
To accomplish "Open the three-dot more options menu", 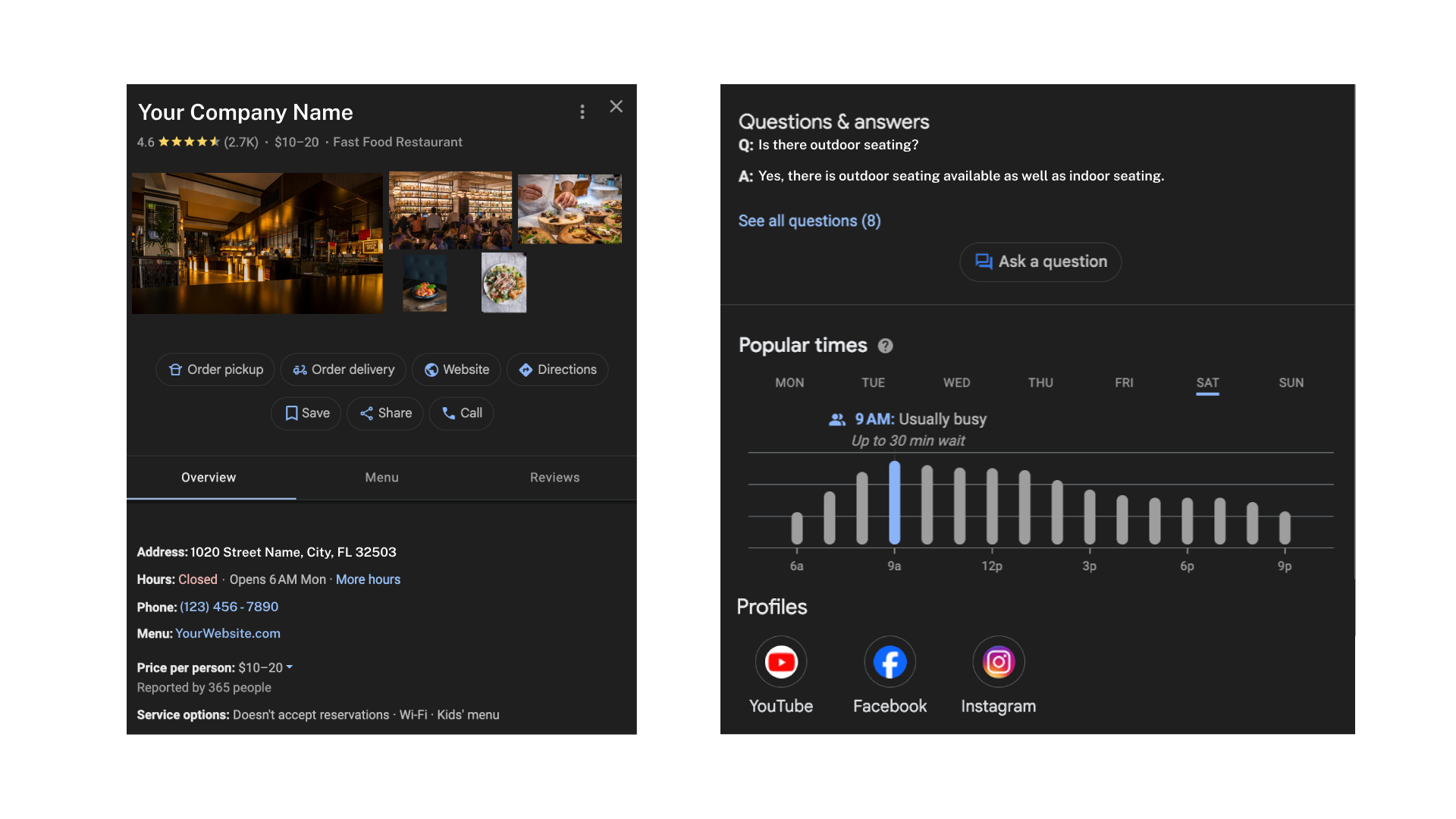I will point(582,112).
